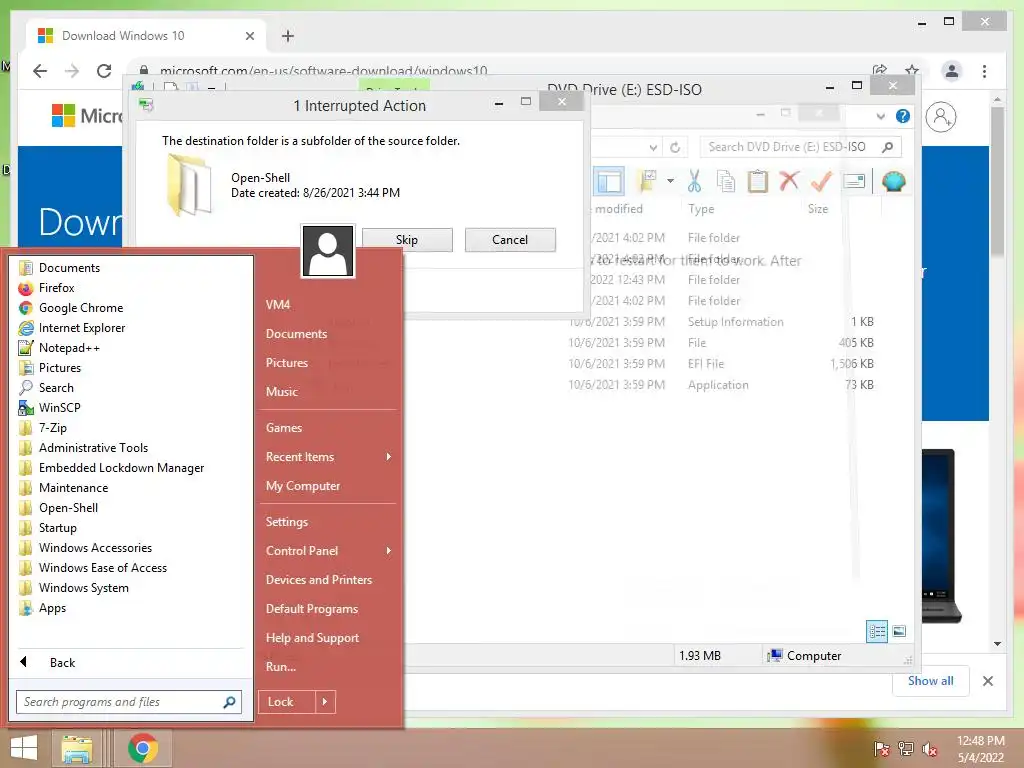Reload the Chrome page
This screenshot has width=1024, height=768.
104,71
